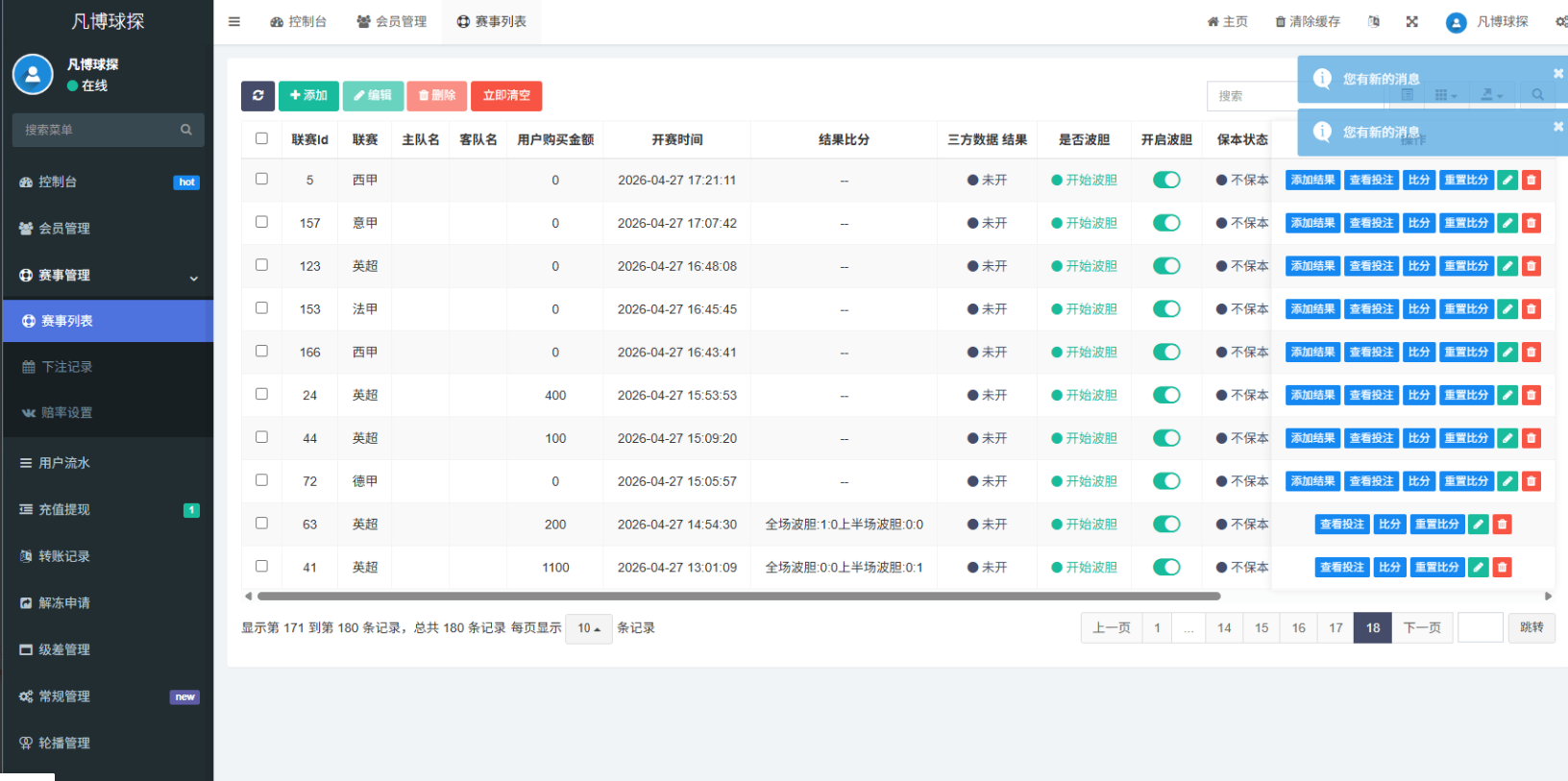Click the green 添加 button
1568x781 pixels.
click(308, 95)
